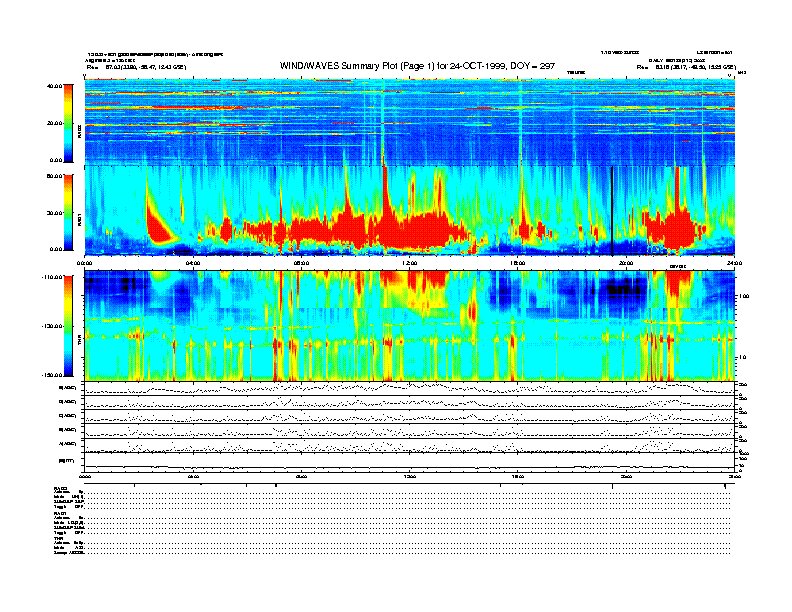
Task: Click the 20:00 tick label under RAD1 spectrogram
Action: pyautogui.click(x=626, y=263)
